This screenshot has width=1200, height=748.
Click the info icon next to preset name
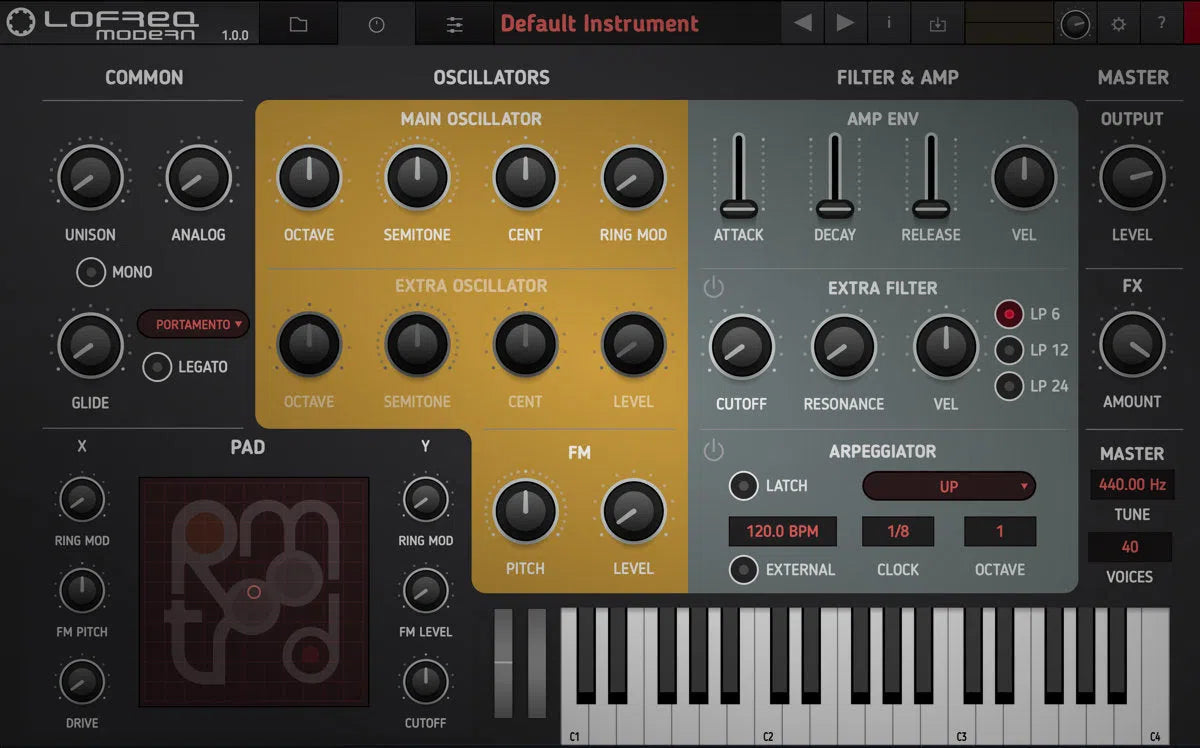pyautogui.click(x=889, y=23)
